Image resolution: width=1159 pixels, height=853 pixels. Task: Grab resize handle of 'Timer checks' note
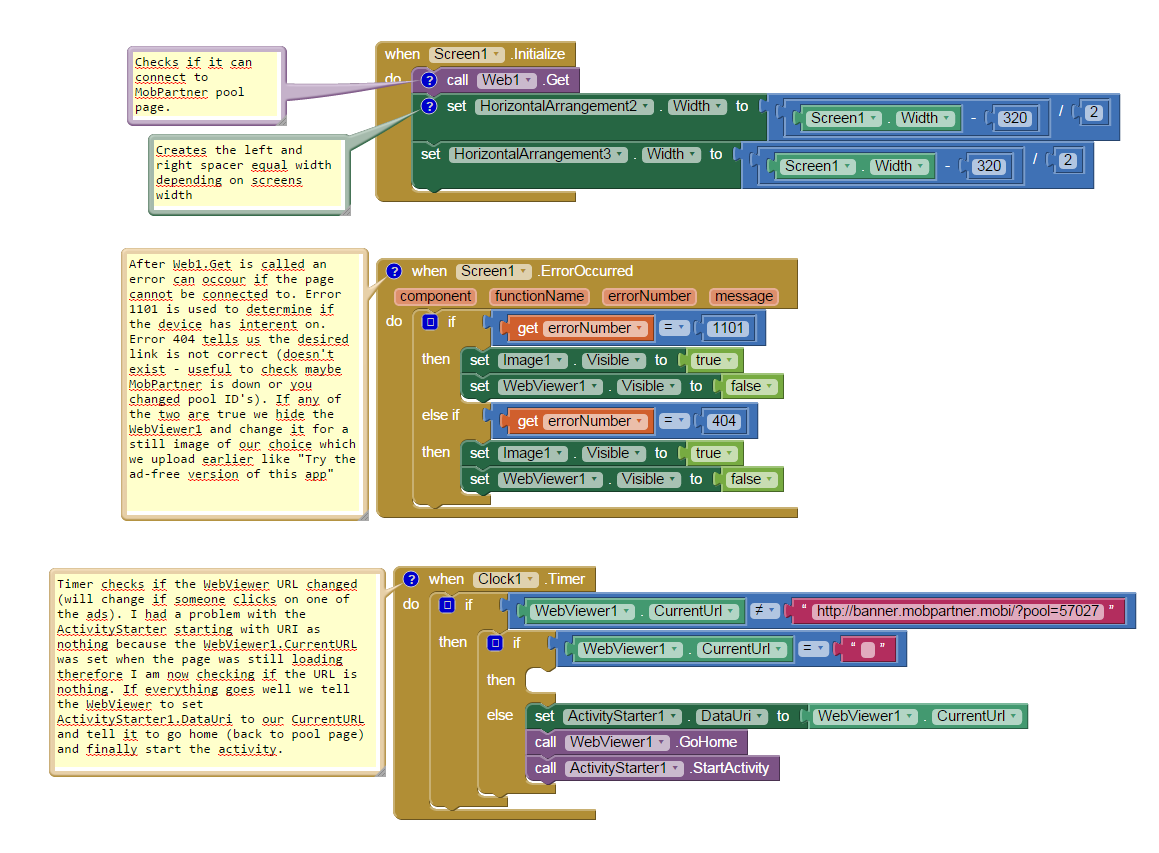click(380, 771)
